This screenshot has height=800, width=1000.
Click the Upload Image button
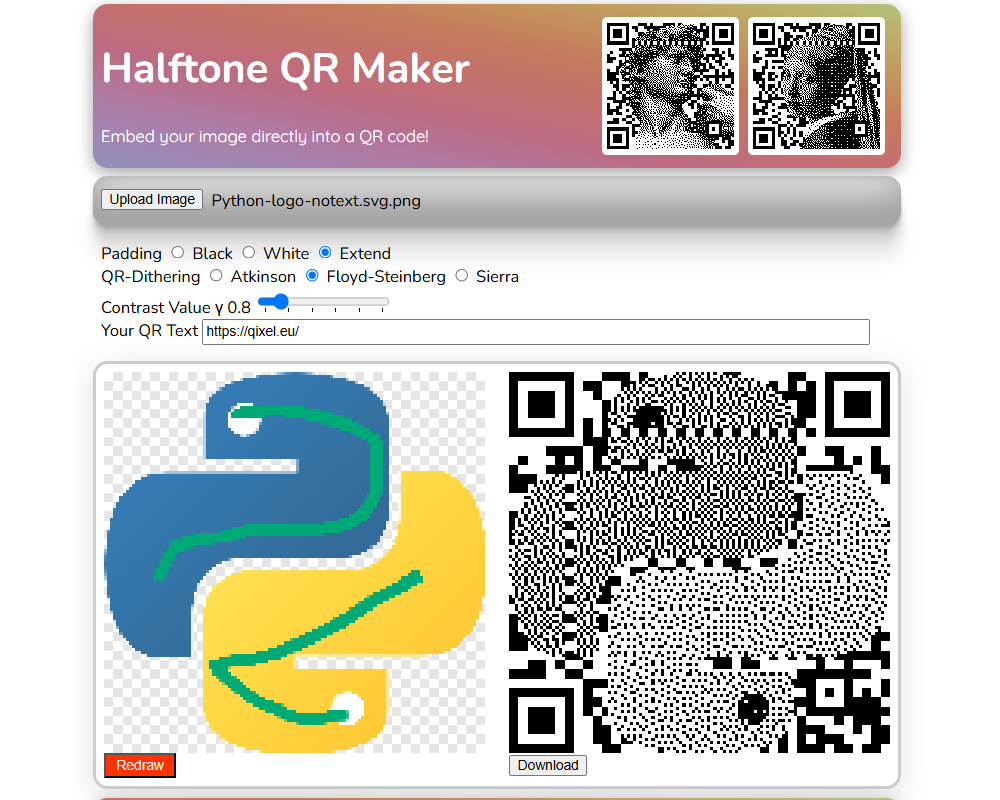point(152,200)
